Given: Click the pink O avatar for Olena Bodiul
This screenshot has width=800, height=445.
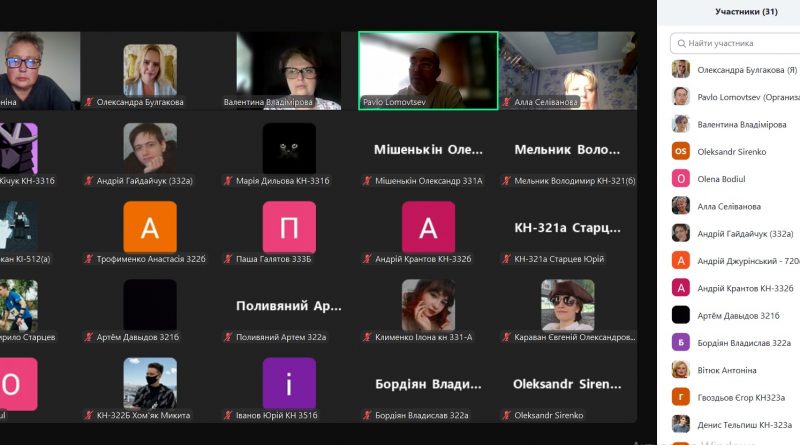Looking at the screenshot, I should point(680,178).
